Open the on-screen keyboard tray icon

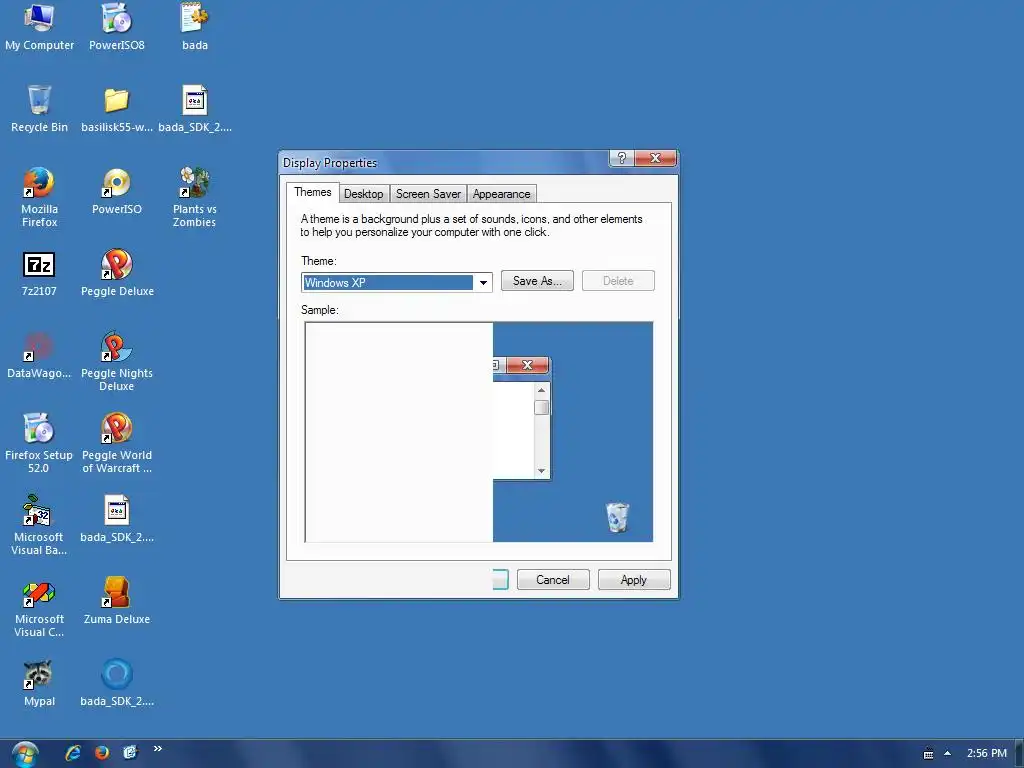pos(928,754)
